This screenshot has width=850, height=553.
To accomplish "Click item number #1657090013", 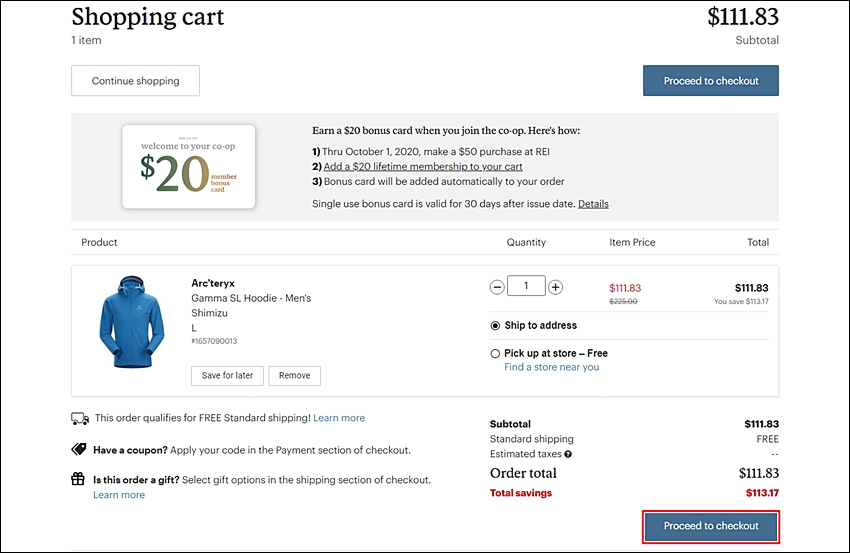I will [x=214, y=341].
